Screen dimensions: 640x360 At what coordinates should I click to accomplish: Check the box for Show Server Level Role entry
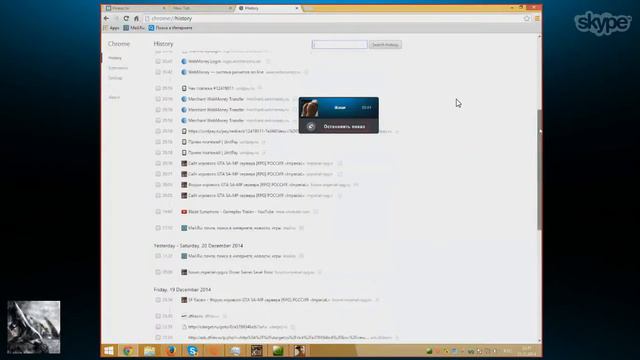tap(158, 272)
